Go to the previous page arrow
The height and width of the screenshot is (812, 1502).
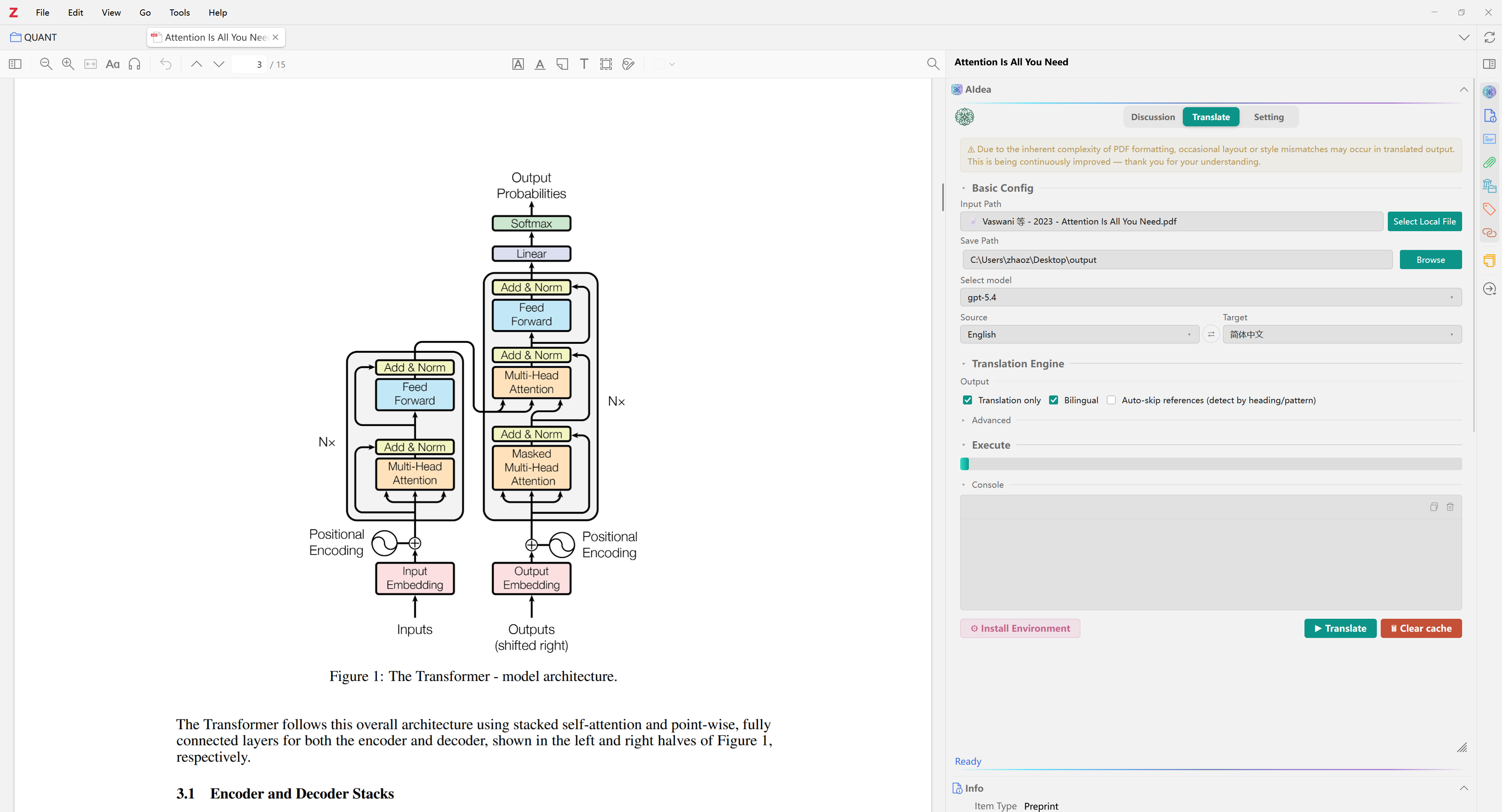[x=196, y=64]
